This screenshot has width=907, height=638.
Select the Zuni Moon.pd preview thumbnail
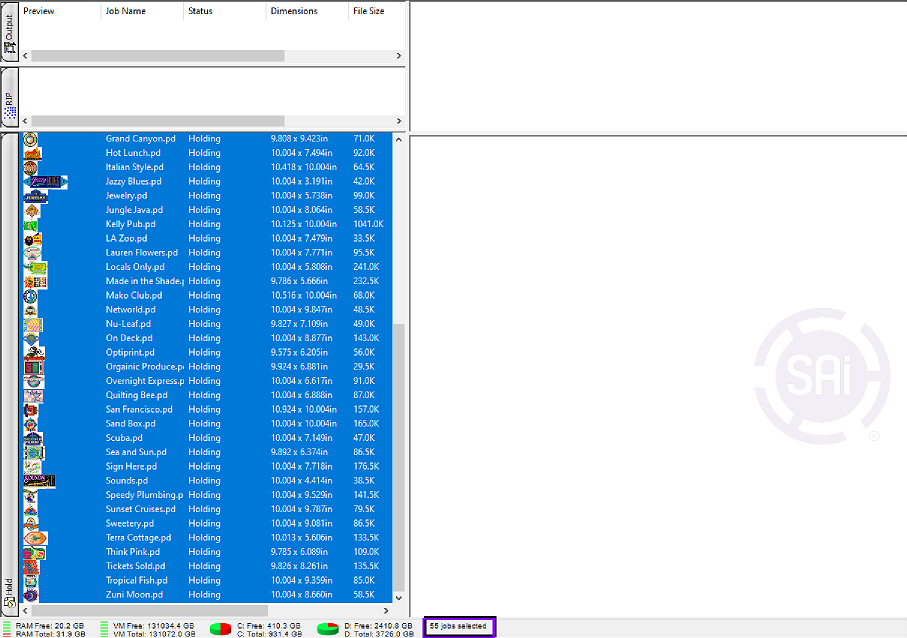(31, 595)
